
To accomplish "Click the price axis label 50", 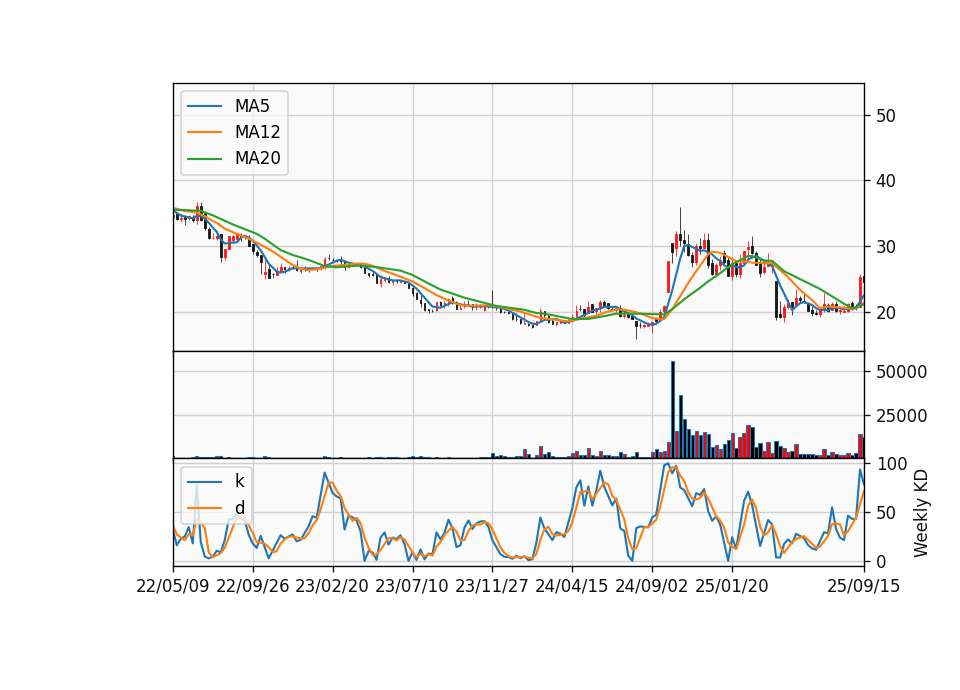I will click(x=886, y=116).
